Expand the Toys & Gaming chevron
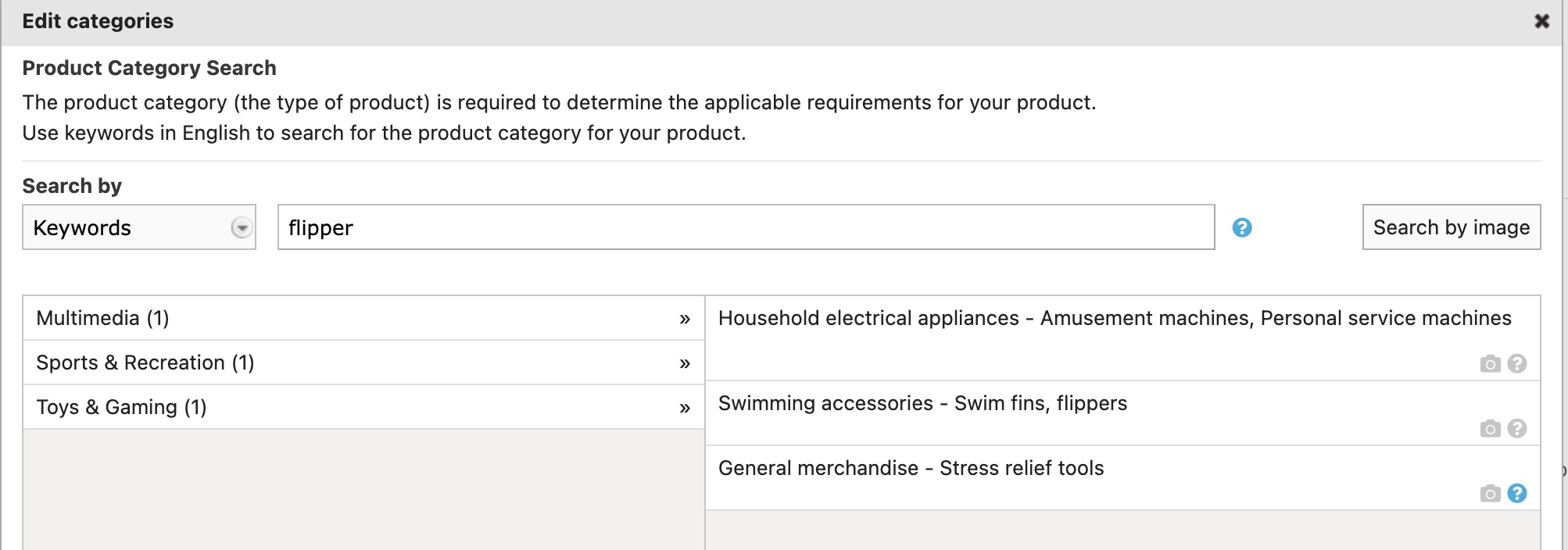This screenshot has width=1568, height=550. (x=685, y=408)
